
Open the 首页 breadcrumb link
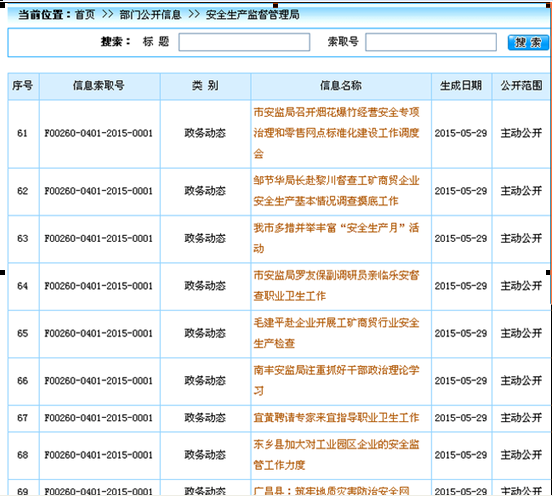click(85, 15)
